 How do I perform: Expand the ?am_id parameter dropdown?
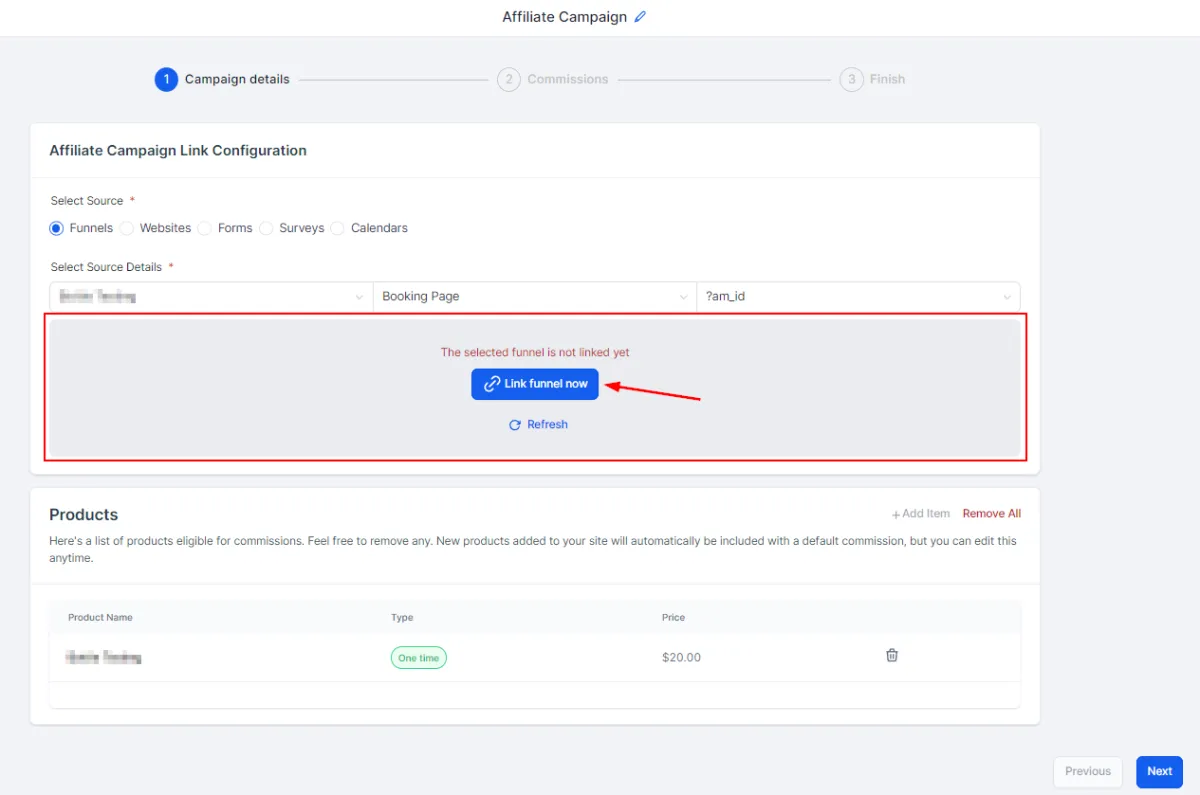click(859, 297)
